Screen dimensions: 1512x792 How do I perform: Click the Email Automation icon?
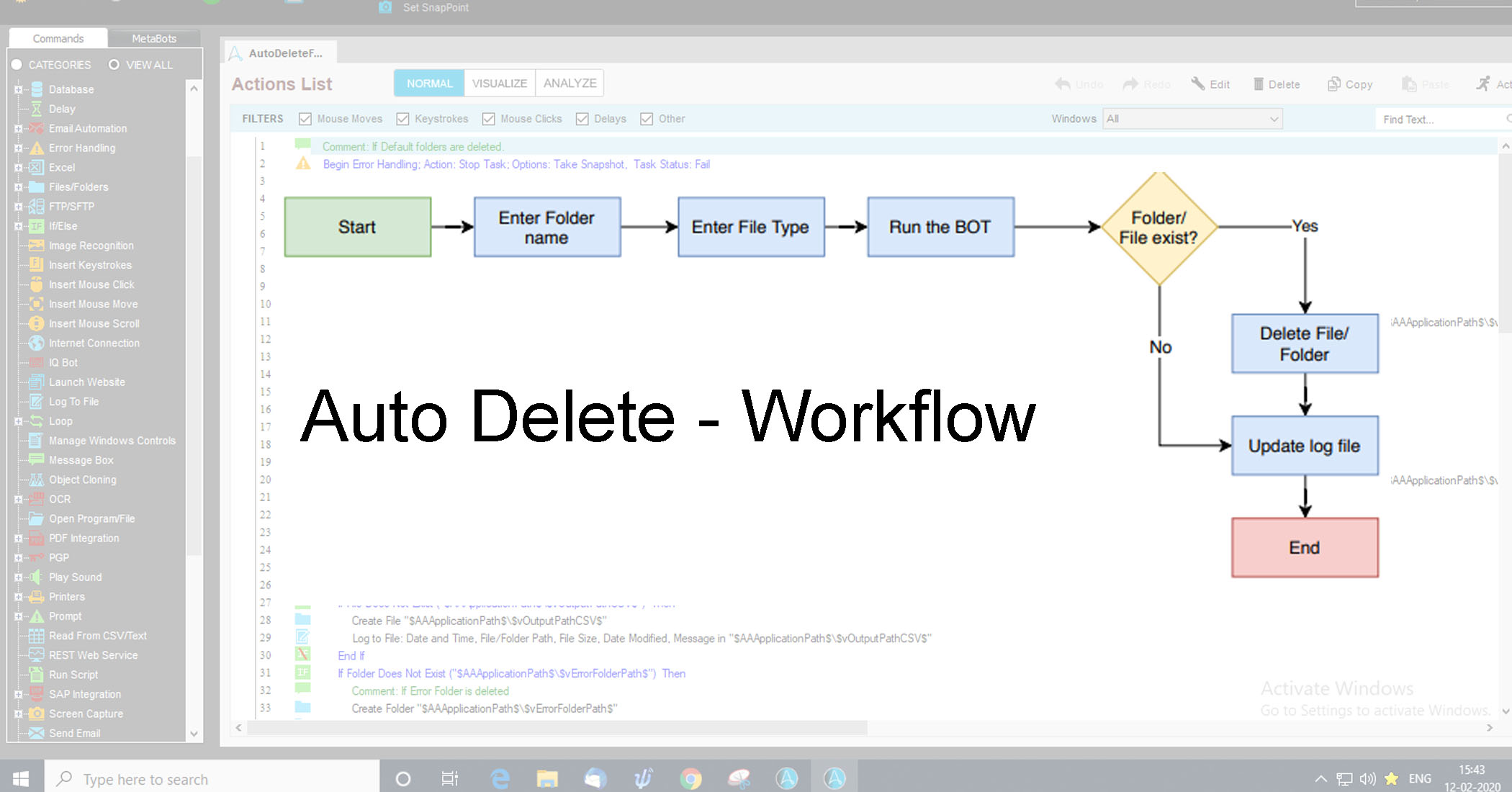click(36, 128)
